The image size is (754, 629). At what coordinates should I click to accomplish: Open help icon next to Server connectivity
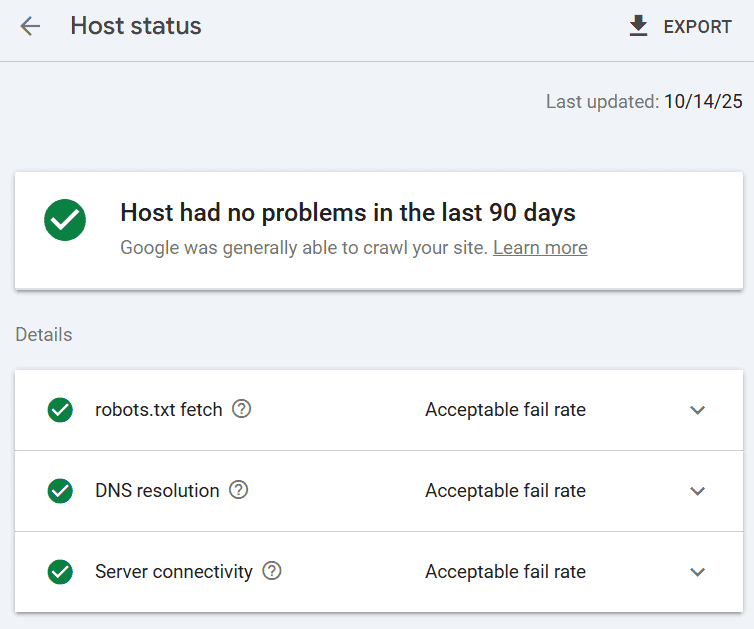pos(272,571)
